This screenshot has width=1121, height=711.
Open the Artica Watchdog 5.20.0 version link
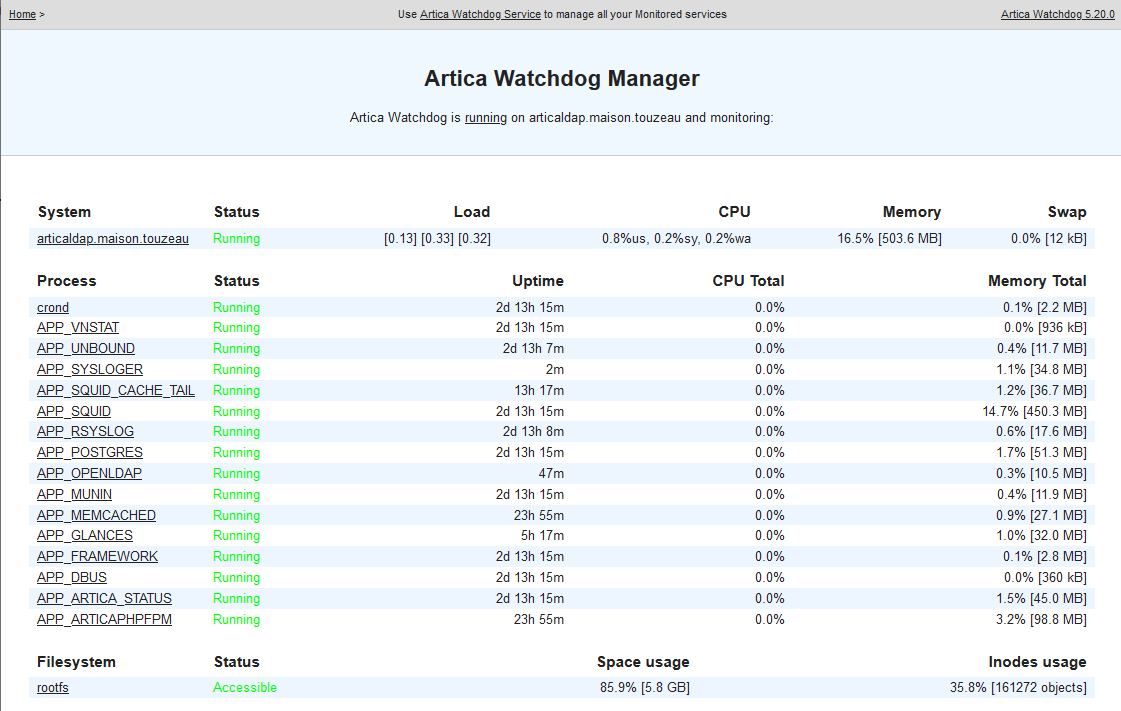1057,14
